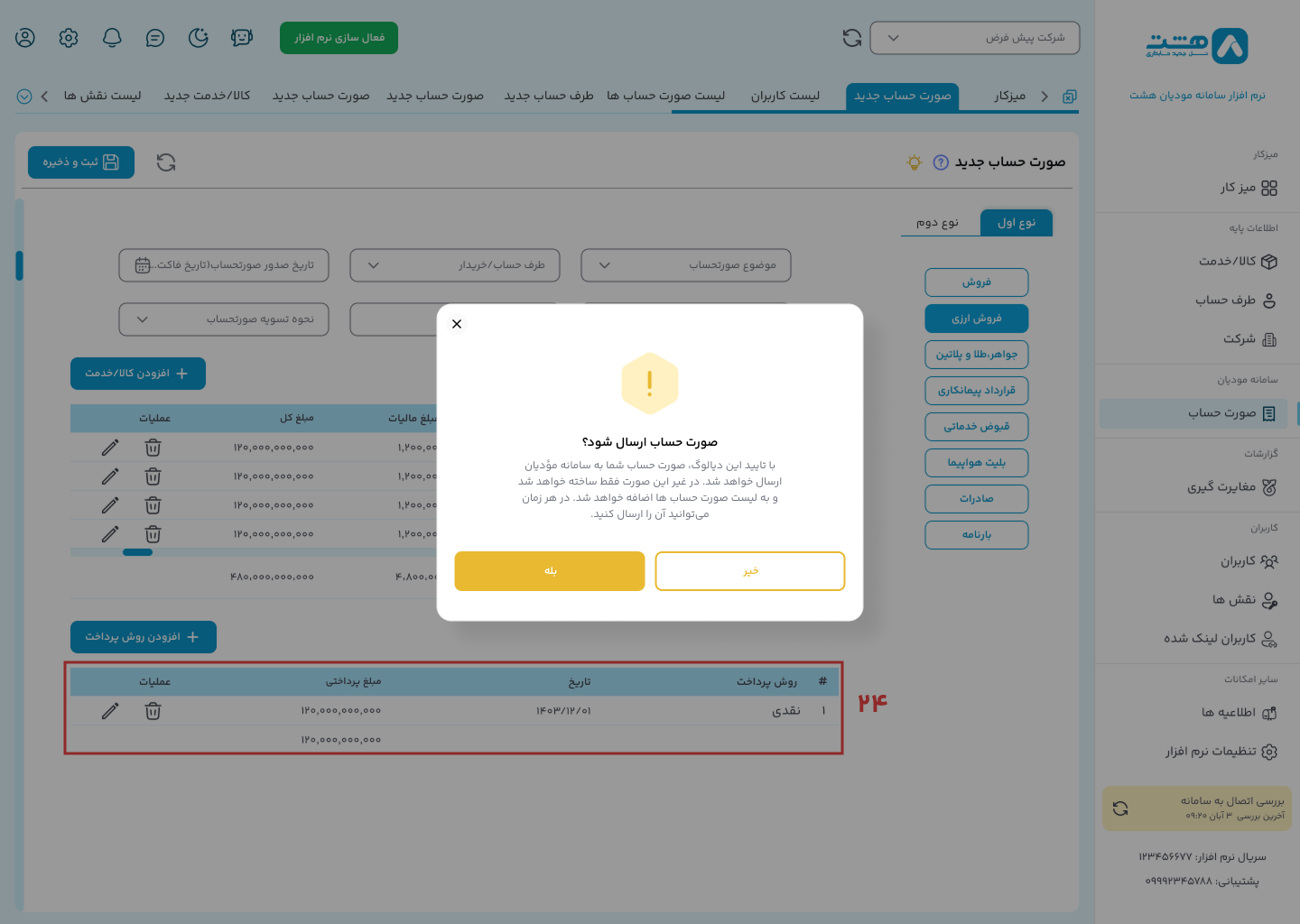Toggle dark mode with the moon icon

pyautogui.click(x=198, y=38)
